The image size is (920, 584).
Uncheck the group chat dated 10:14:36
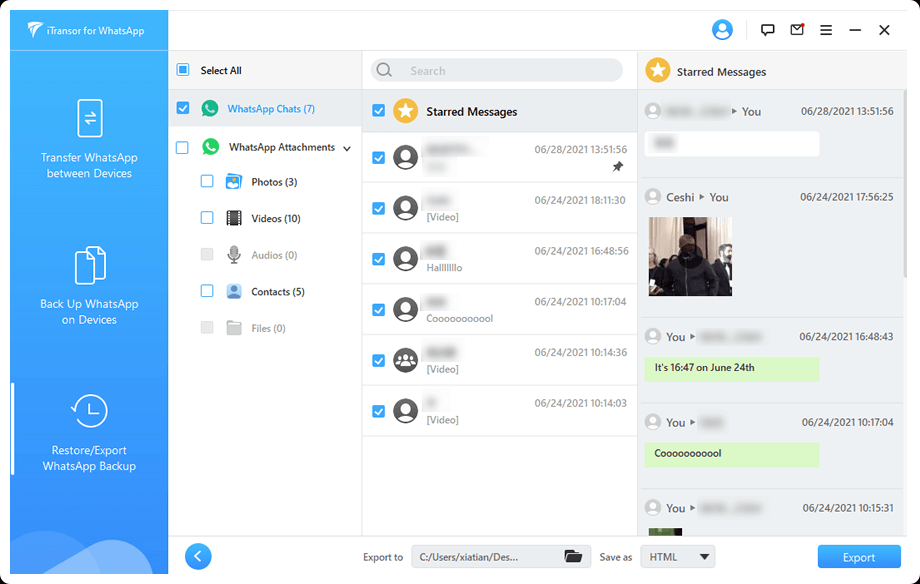click(378, 360)
